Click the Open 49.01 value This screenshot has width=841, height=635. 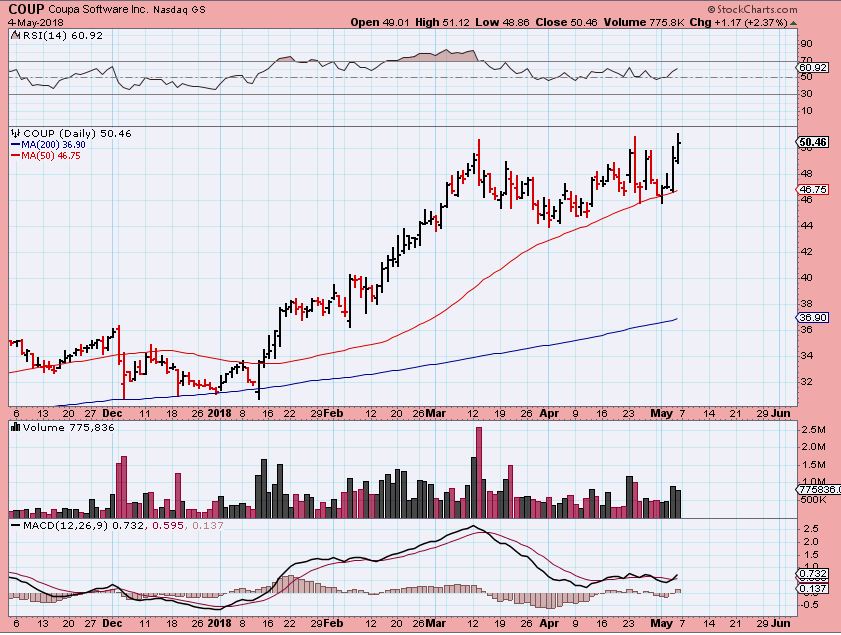tap(380, 23)
